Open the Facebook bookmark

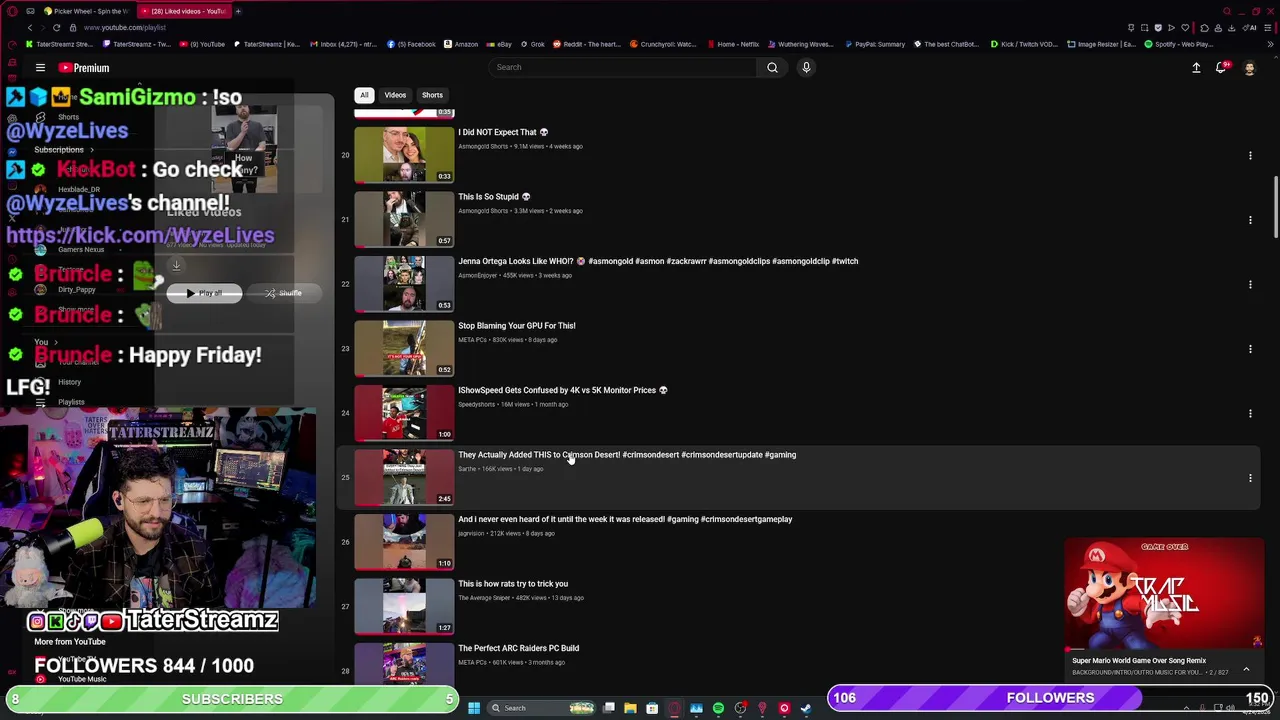coord(411,44)
